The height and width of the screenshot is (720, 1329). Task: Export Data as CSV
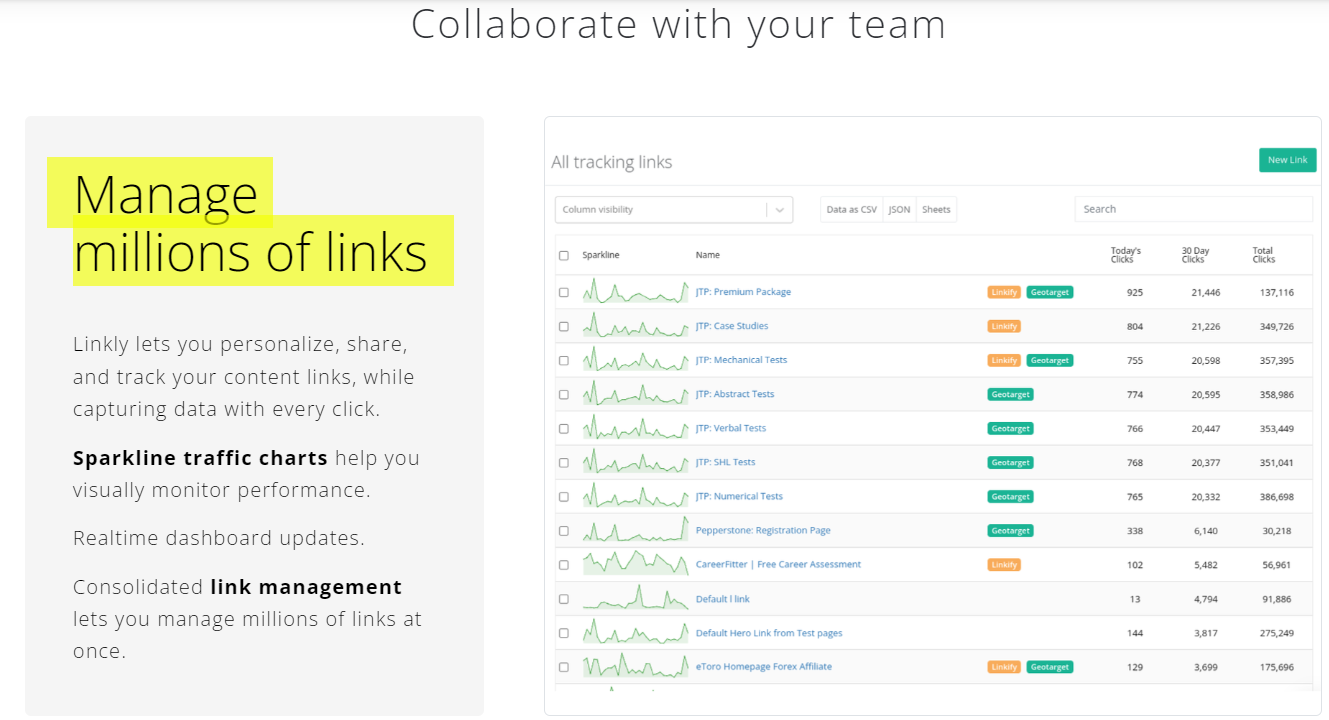click(x=851, y=210)
